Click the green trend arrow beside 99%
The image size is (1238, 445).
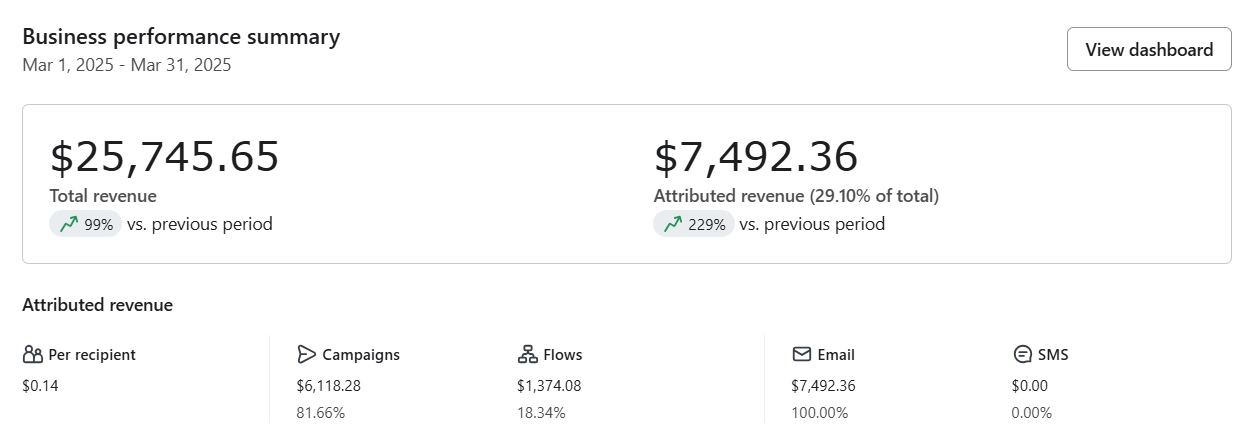68,225
